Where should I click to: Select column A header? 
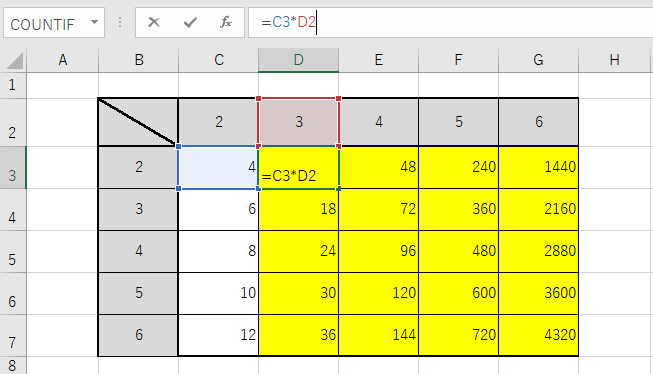(62, 60)
